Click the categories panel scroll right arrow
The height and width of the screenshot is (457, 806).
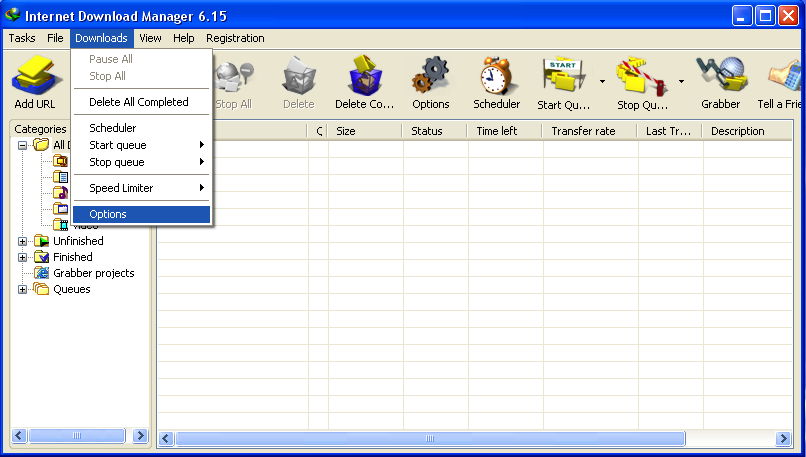[x=140, y=436]
